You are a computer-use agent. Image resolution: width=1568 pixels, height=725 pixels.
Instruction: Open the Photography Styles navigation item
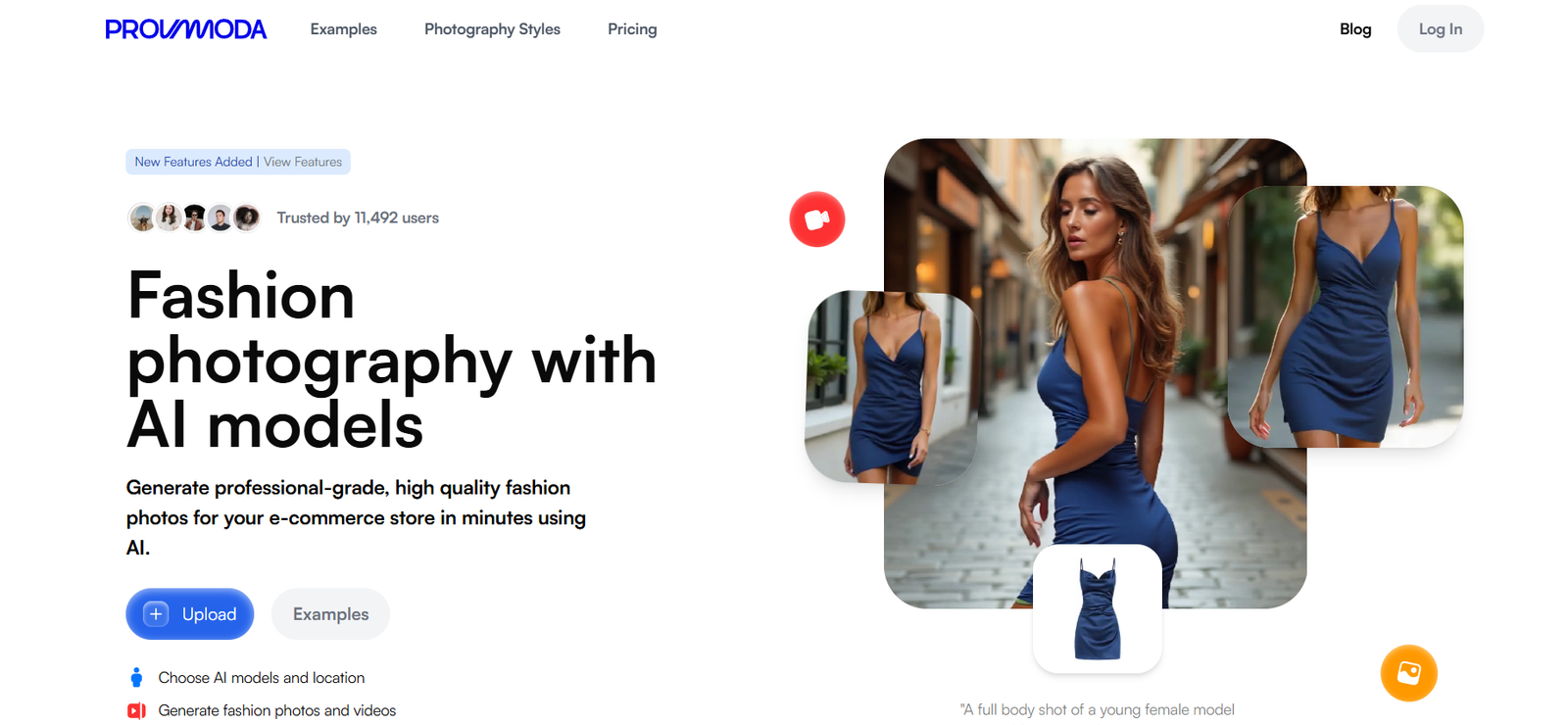coord(492,29)
